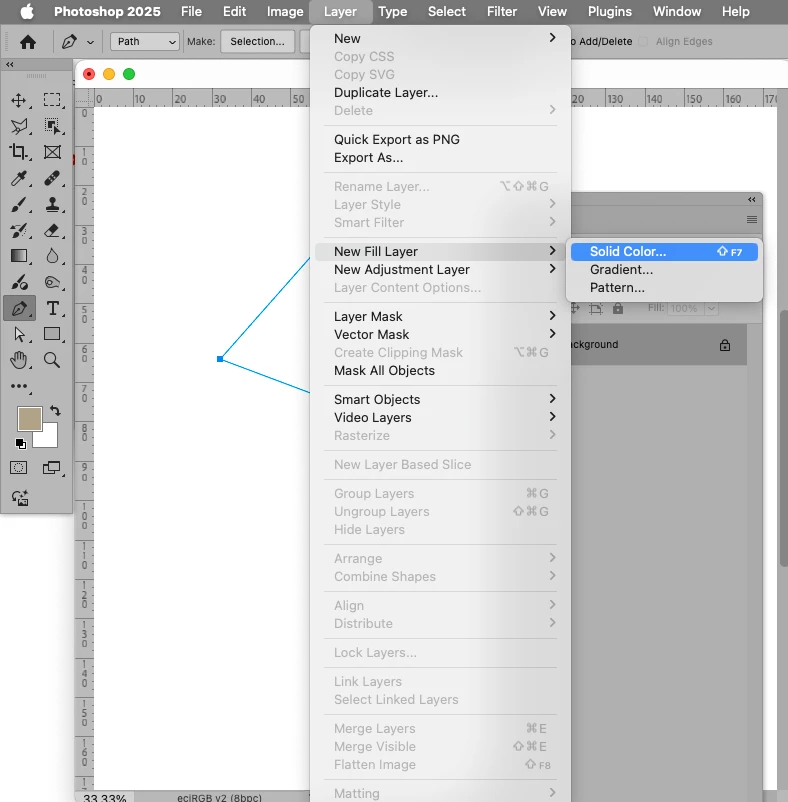
Task: Click the Make Selection button
Action: point(257,41)
